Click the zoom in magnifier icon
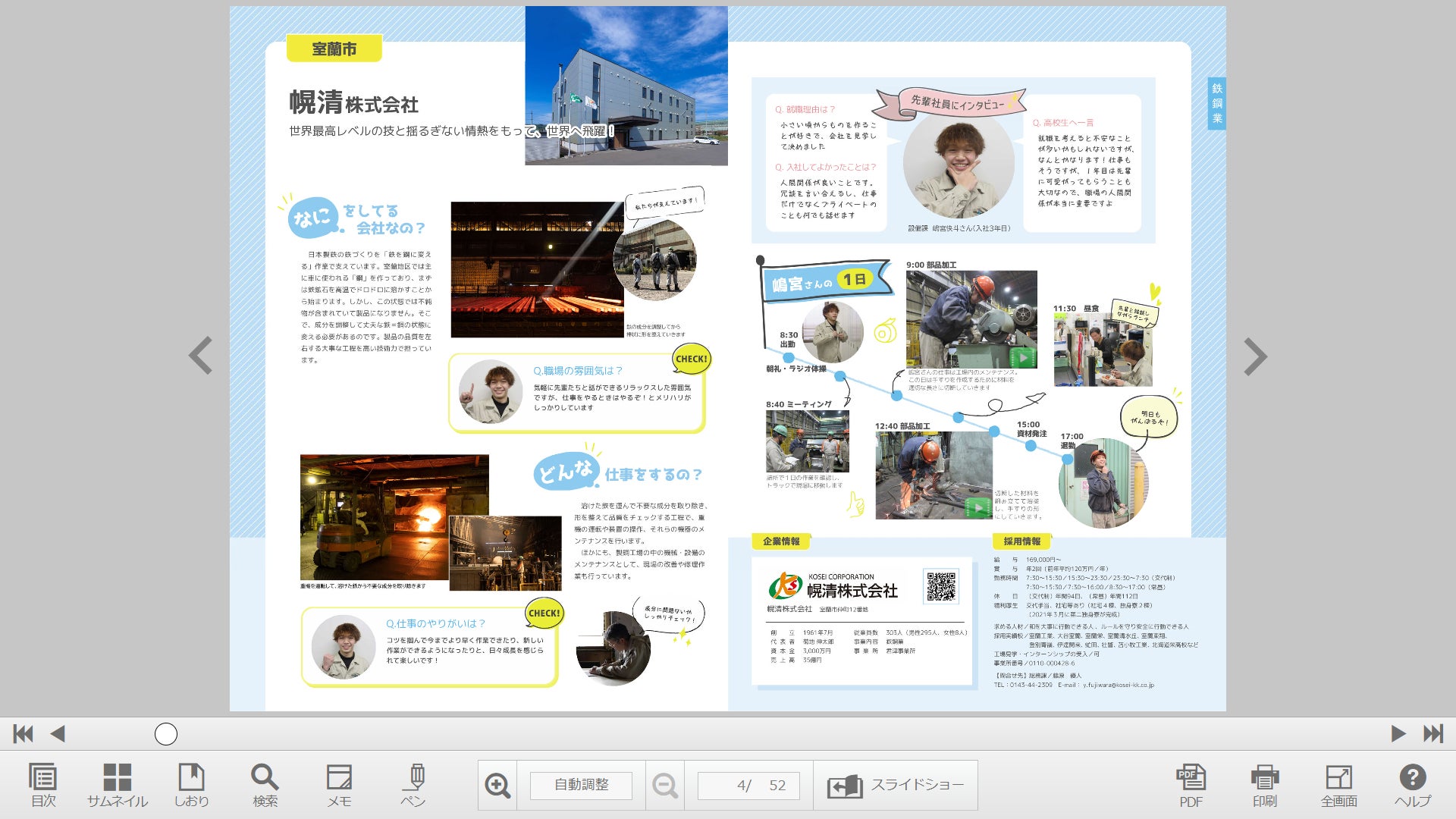This screenshot has height=819, width=1456. [x=497, y=785]
